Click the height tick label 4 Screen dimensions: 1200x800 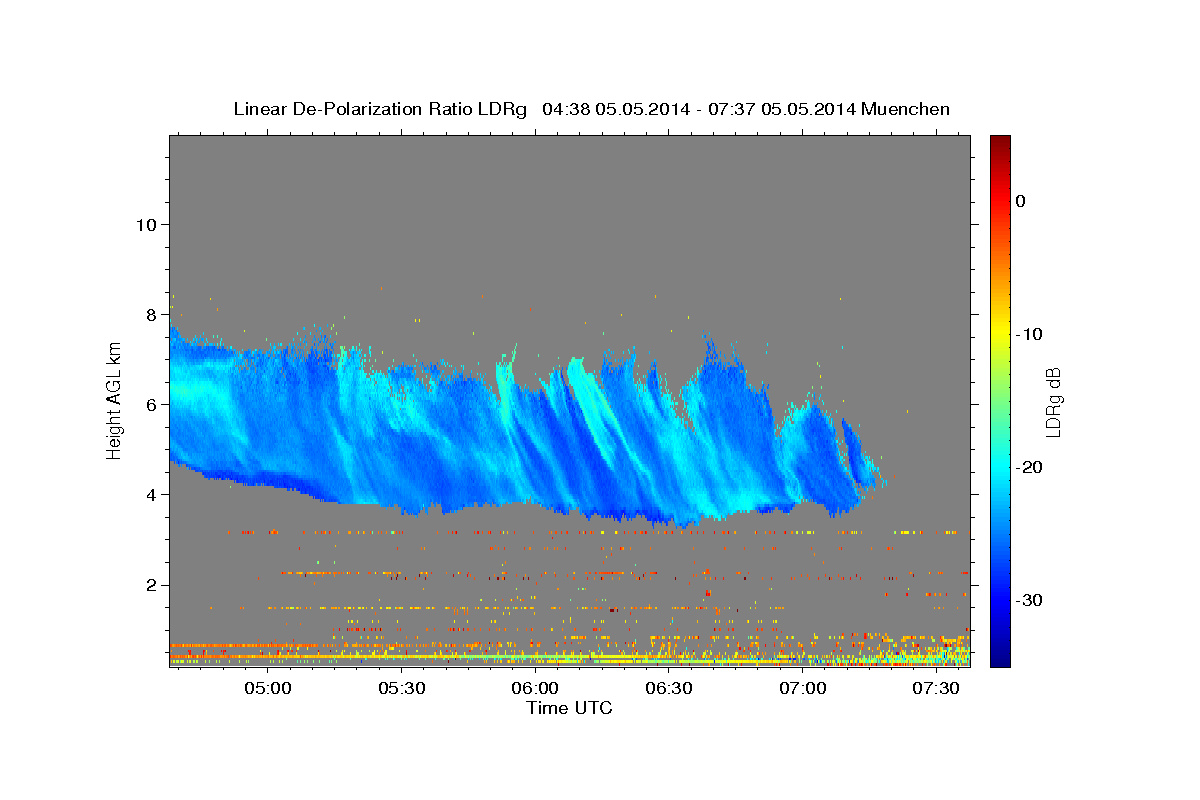150,495
